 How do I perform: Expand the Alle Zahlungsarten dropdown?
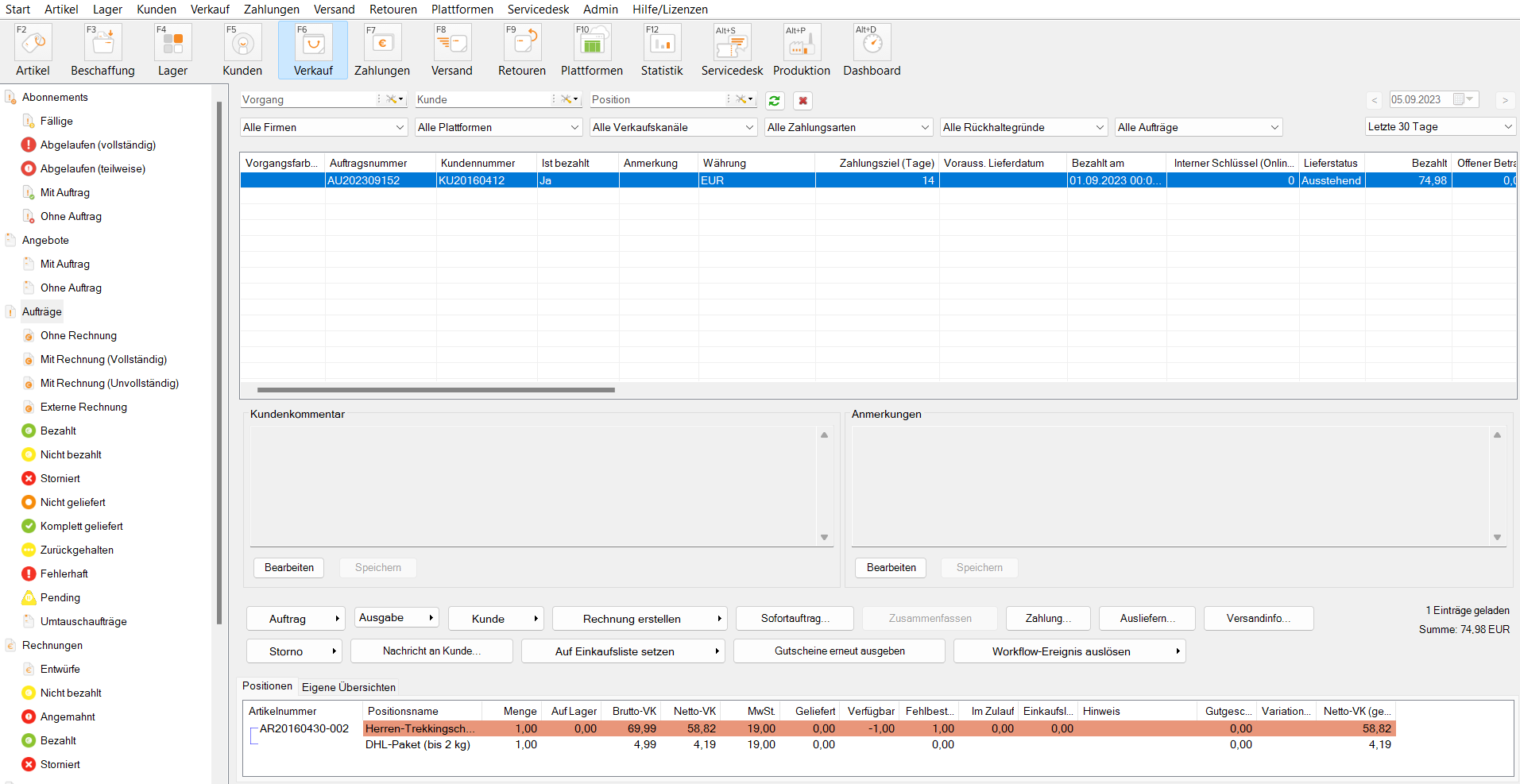pyautogui.click(x=848, y=127)
